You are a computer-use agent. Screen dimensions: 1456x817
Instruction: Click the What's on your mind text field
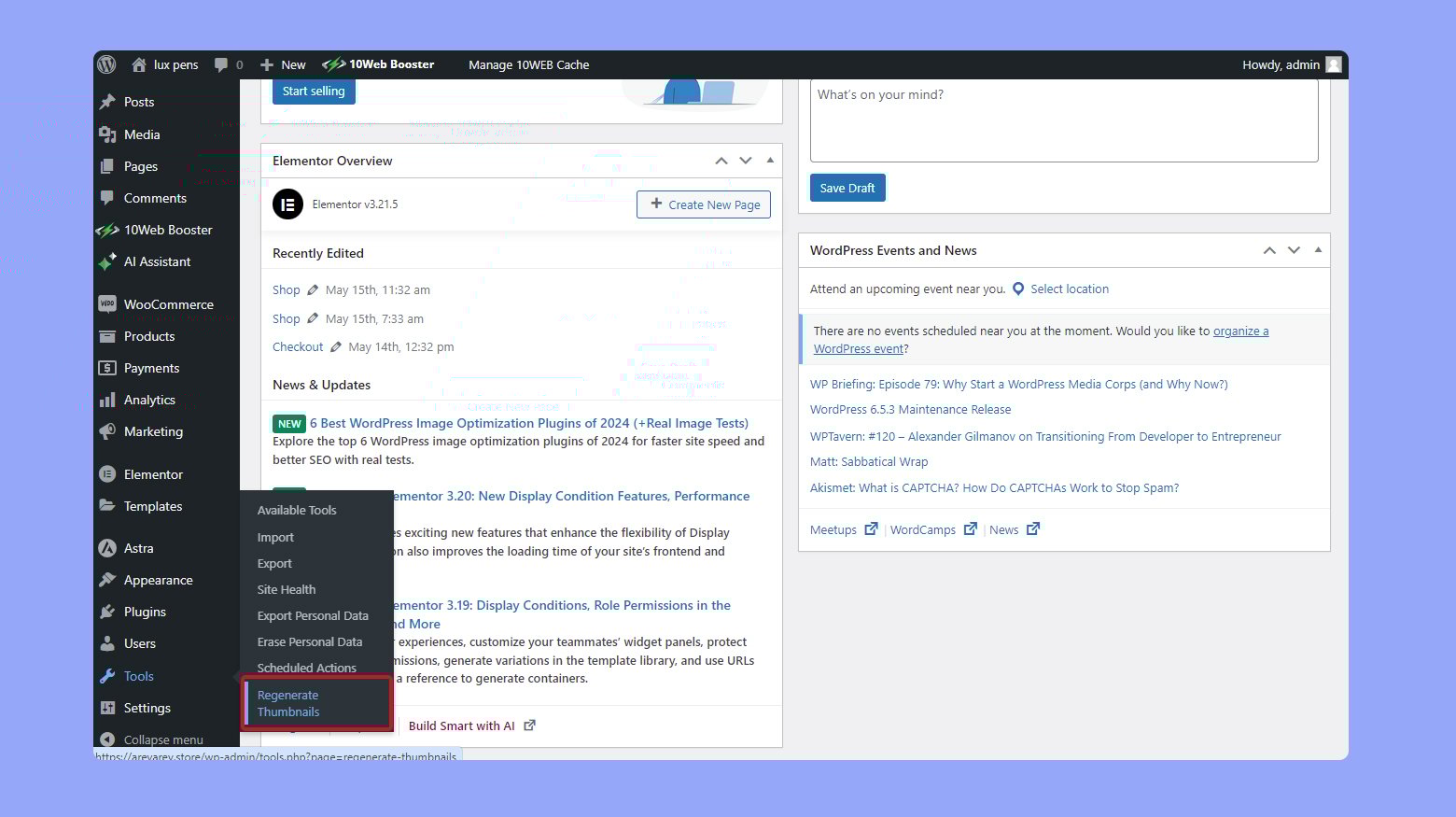1064,120
